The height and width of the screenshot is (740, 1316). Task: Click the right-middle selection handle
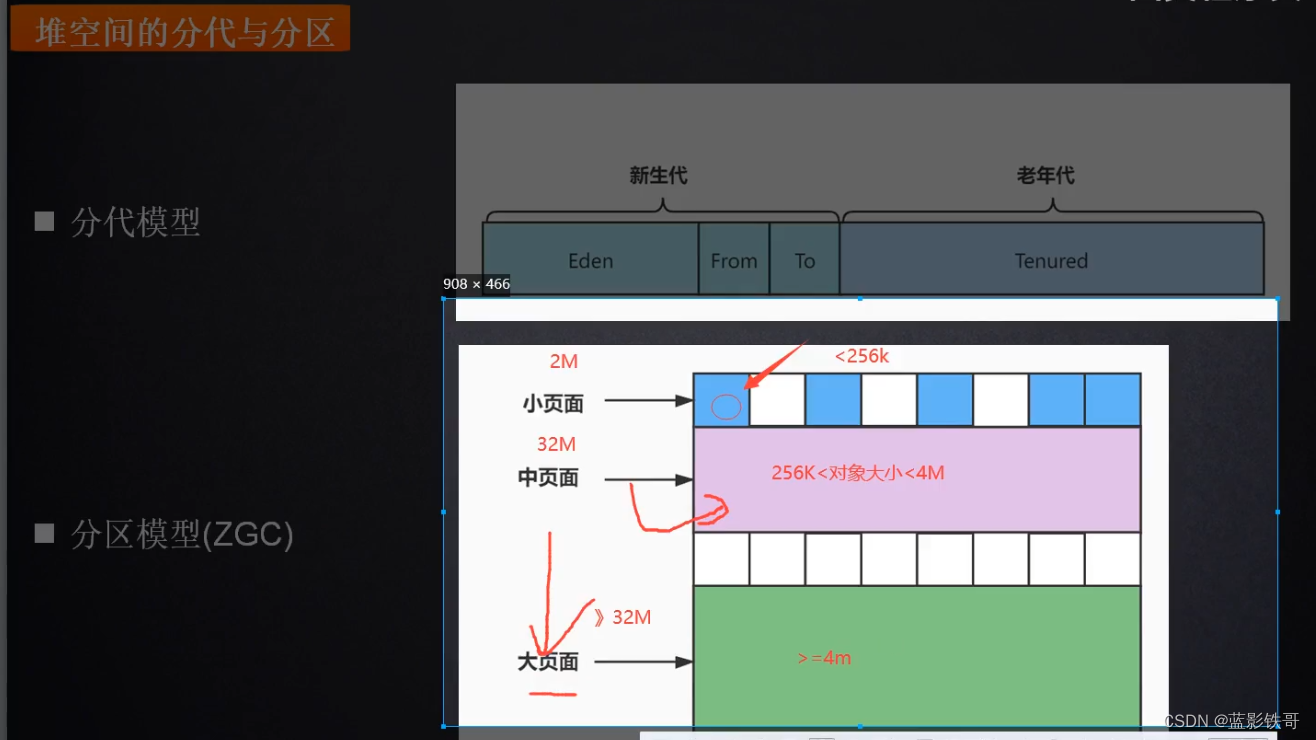(1278, 512)
